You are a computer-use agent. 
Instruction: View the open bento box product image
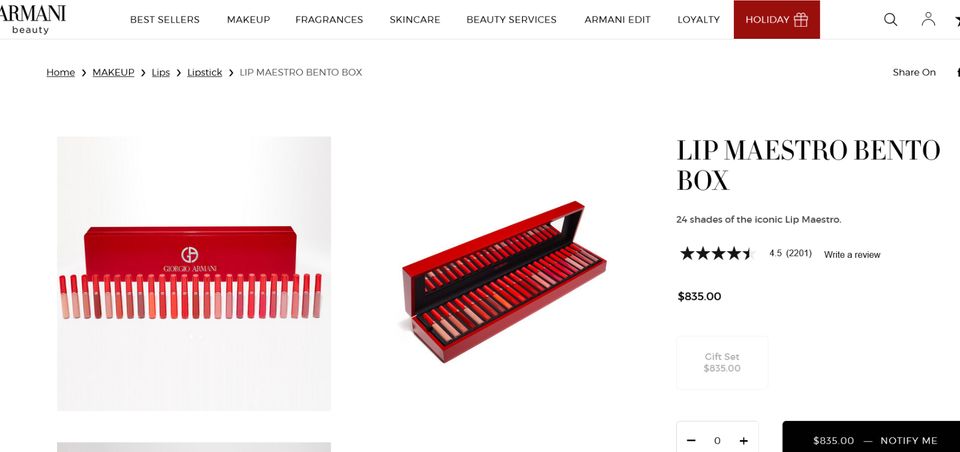tap(504, 282)
